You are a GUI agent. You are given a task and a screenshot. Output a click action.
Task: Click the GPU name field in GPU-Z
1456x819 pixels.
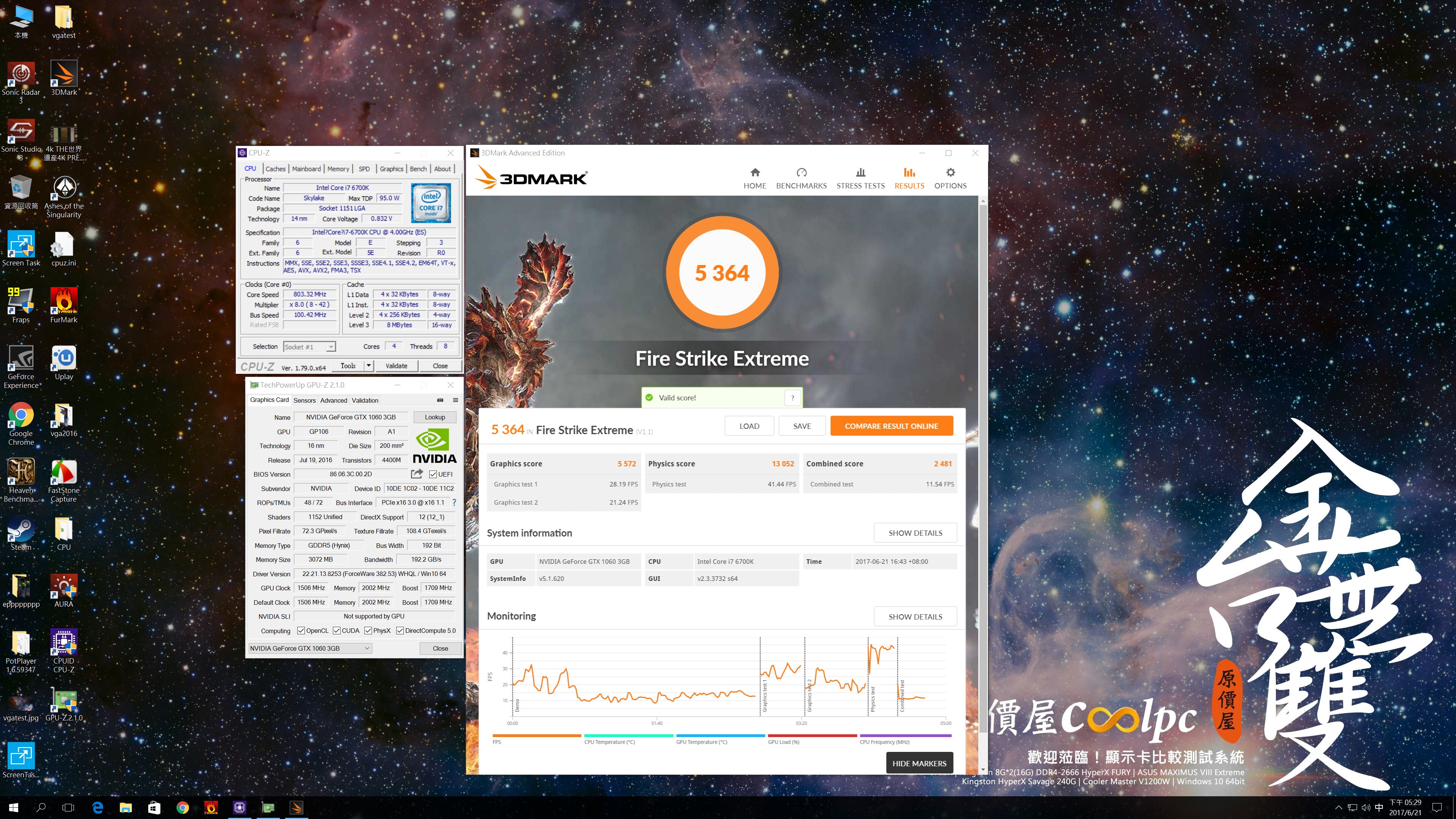[350, 417]
